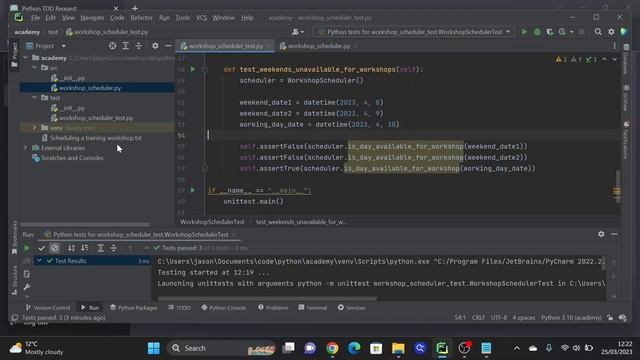Open the File menu
Image resolution: width=640 pixels, height=360 pixels.
coord(36,18)
